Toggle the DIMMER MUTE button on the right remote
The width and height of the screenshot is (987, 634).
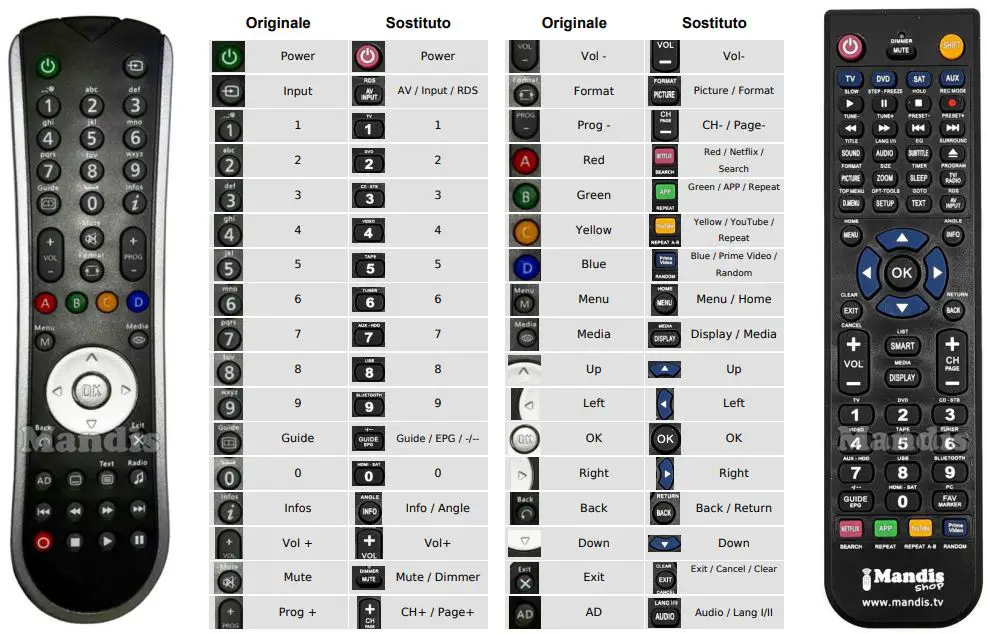901,48
